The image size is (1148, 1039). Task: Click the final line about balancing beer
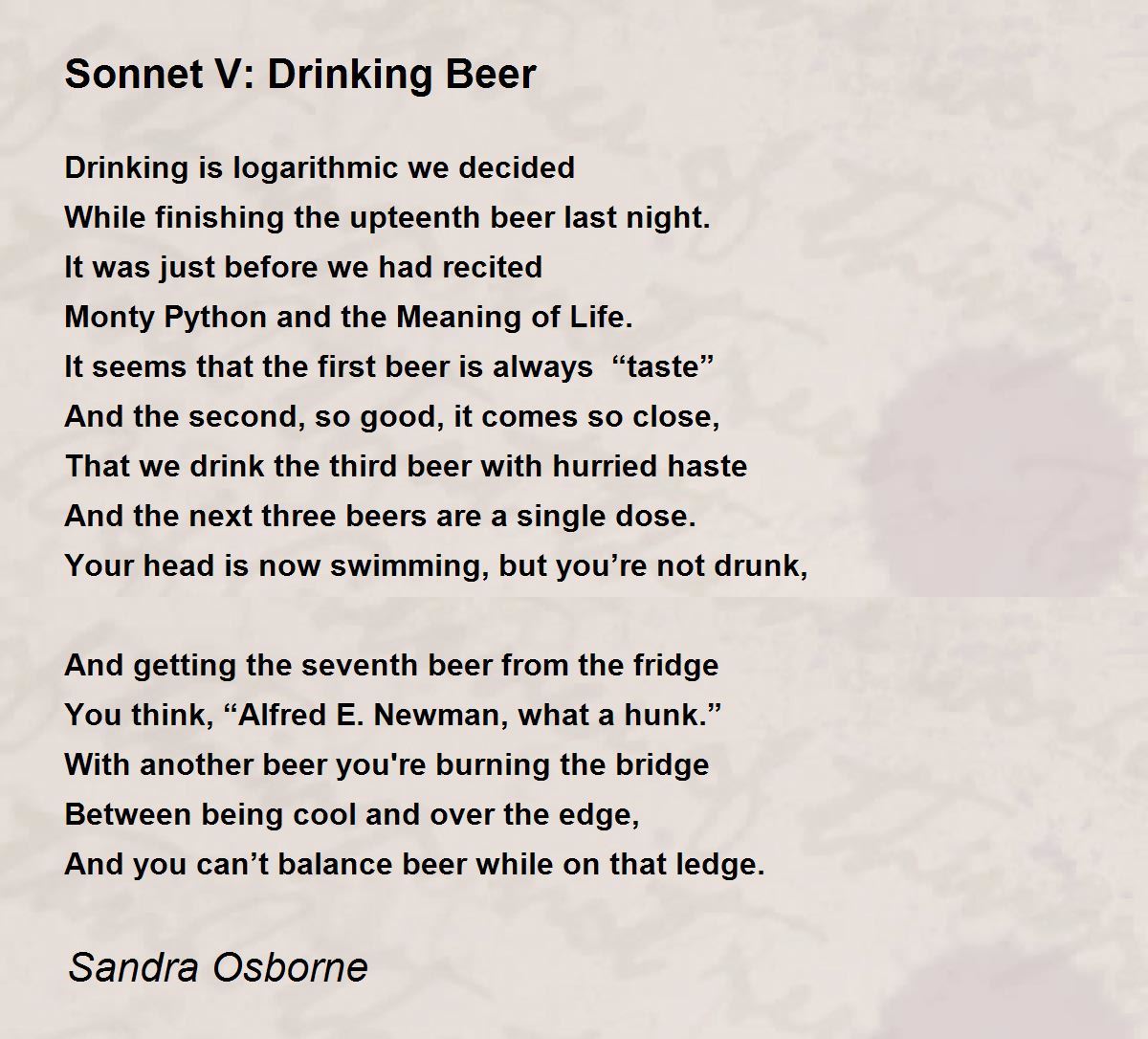414,864
